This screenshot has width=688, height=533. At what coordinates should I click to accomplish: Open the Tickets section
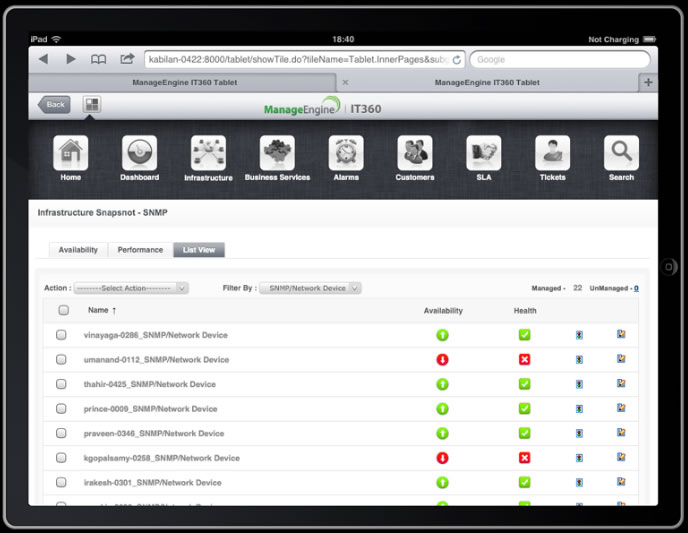coord(552,158)
